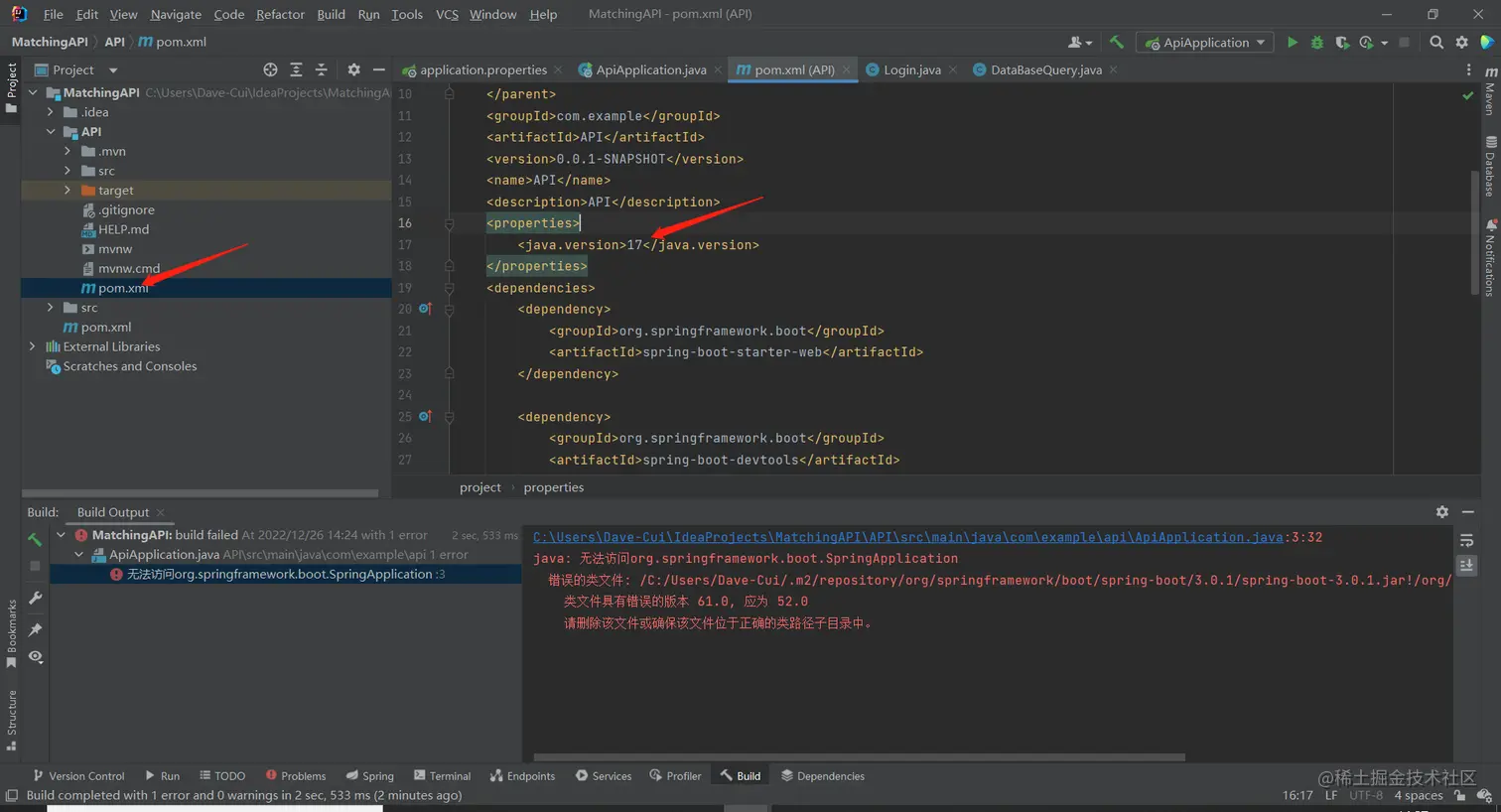Toggle Soft-Wrap in Build Output console
Screen dimensions: 1501x812
coord(1468,541)
